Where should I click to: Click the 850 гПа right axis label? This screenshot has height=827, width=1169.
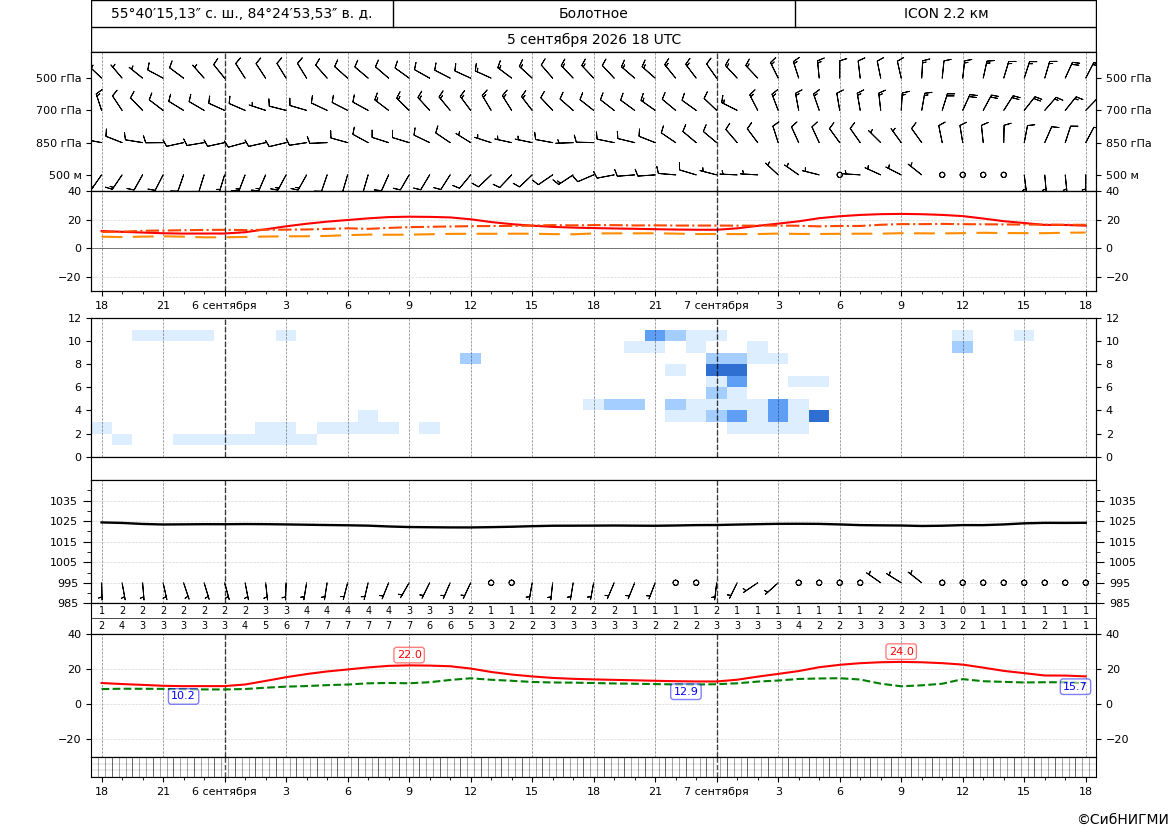click(x=1128, y=143)
